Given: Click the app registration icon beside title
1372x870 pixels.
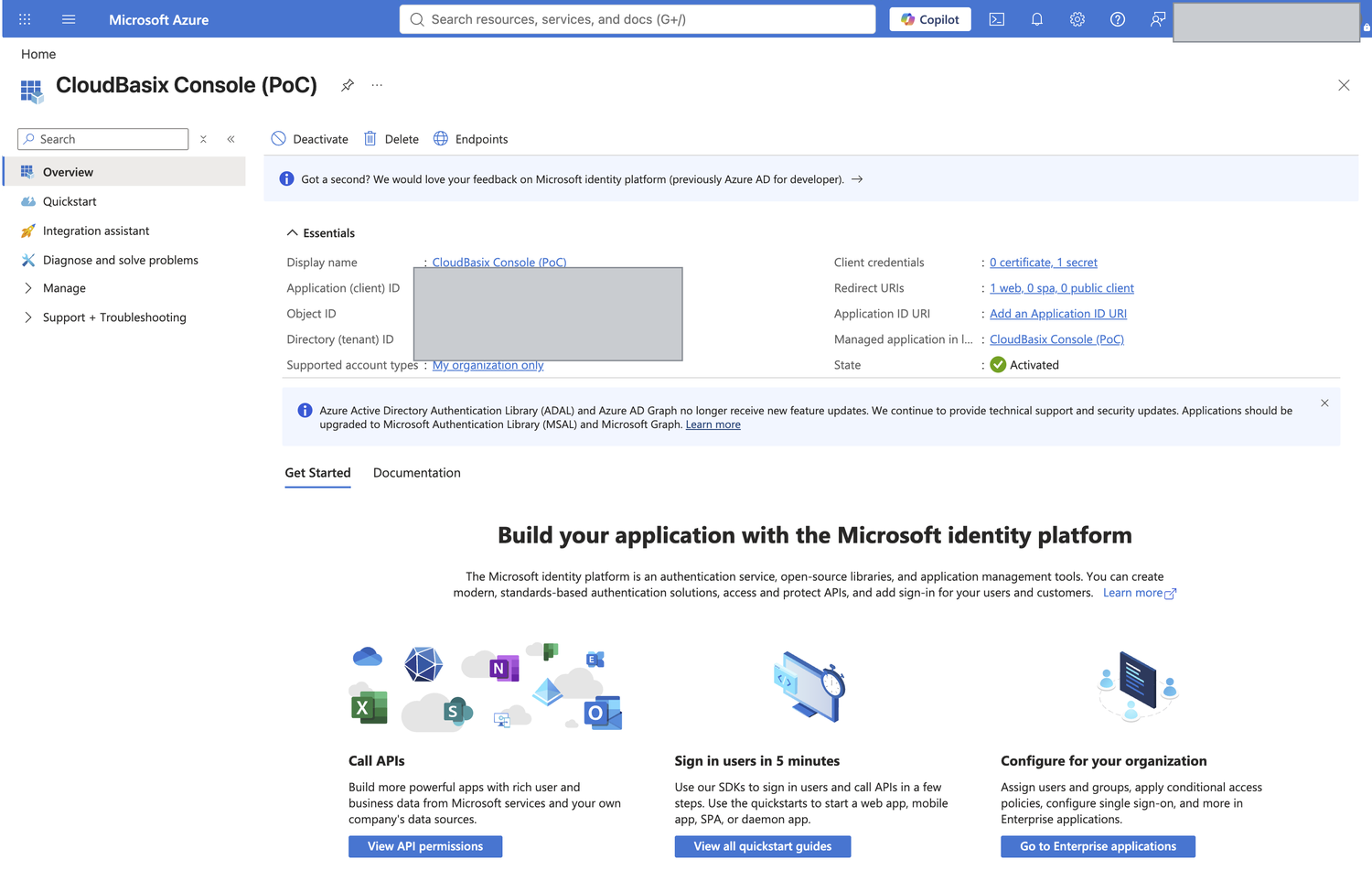Looking at the screenshot, I should coord(32,91).
